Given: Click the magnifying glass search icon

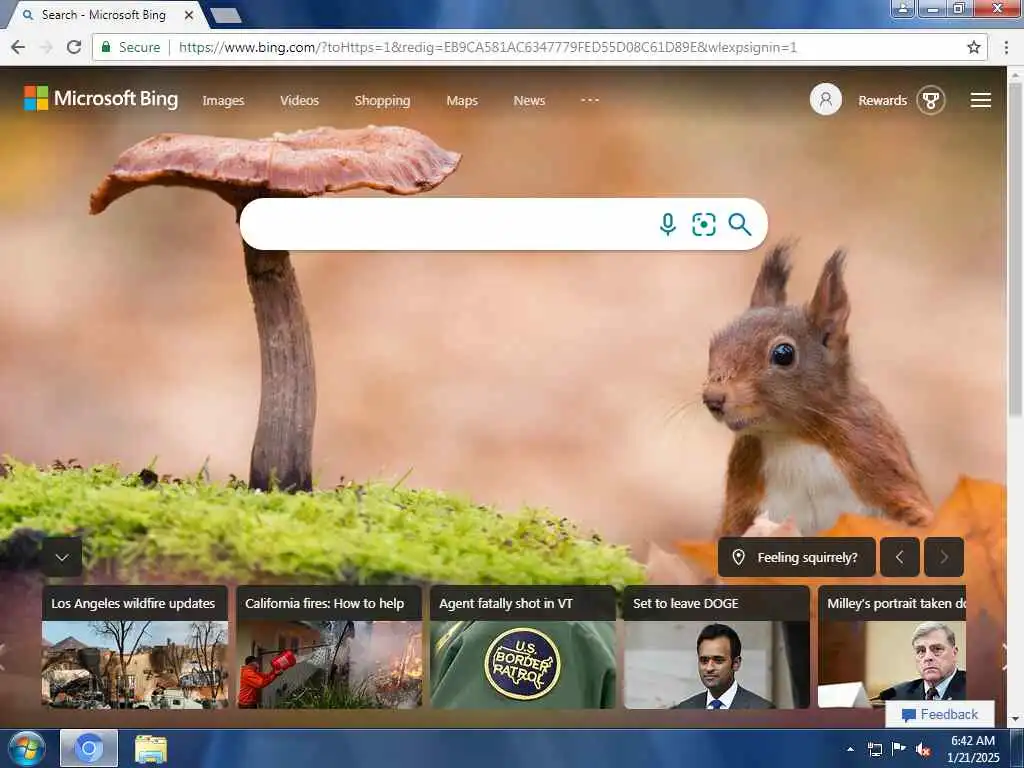Looking at the screenshot, I should [739, 224].
